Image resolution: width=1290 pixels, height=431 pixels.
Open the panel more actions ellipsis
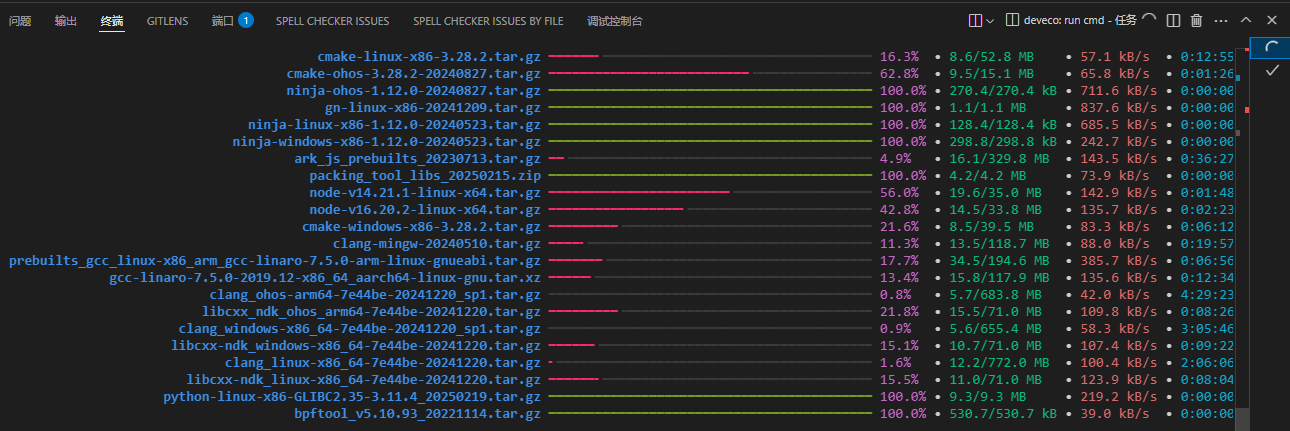[x=1222, y=20]
